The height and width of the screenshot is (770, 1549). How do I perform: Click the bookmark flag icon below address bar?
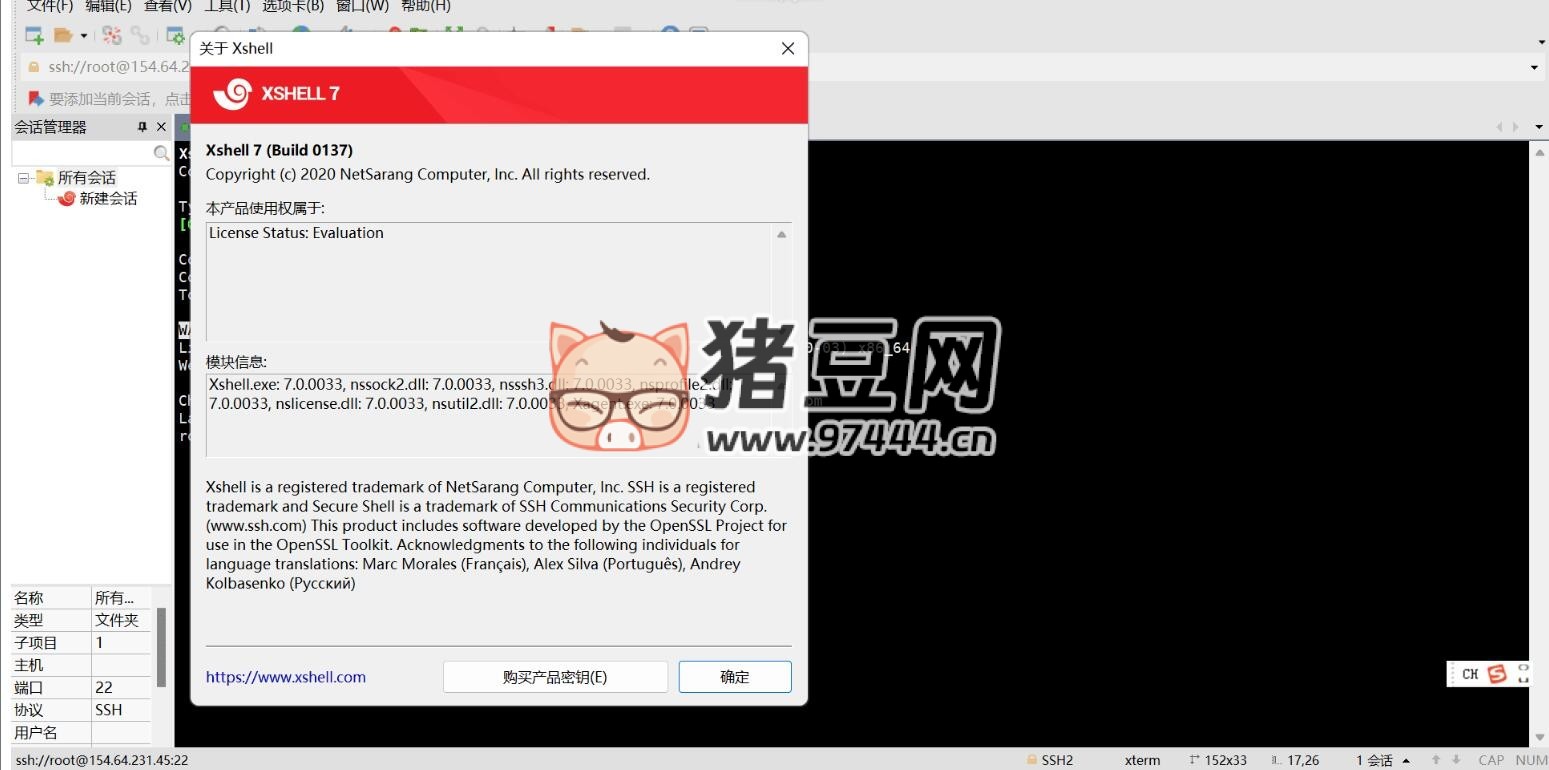click(36, 98)
